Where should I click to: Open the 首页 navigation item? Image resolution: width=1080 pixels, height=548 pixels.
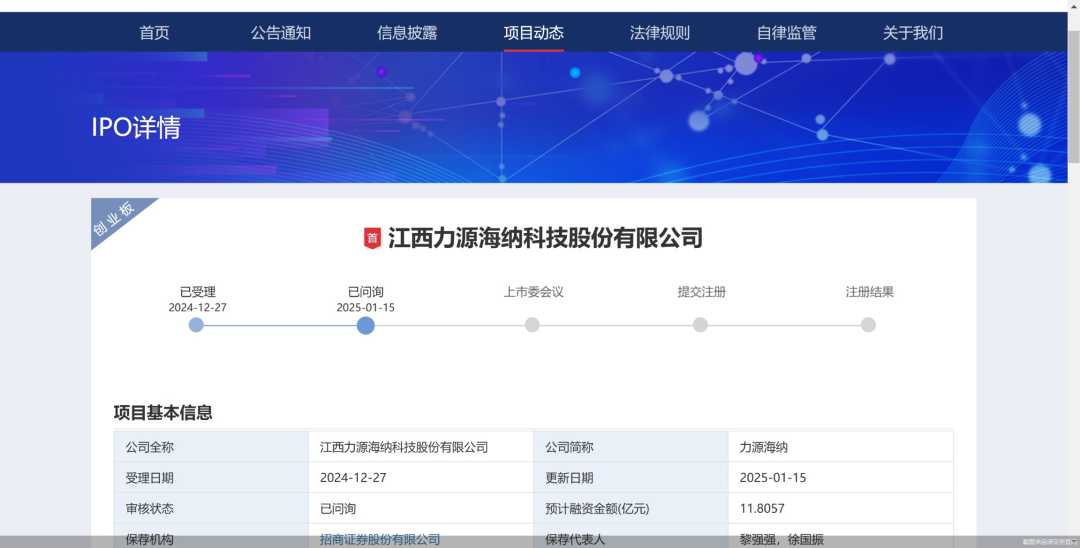(x=154, y=32)
